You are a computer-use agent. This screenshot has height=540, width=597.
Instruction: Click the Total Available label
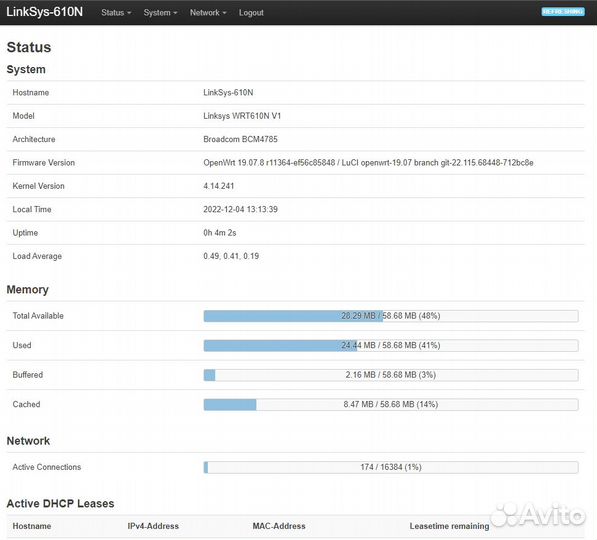point(38,316)
